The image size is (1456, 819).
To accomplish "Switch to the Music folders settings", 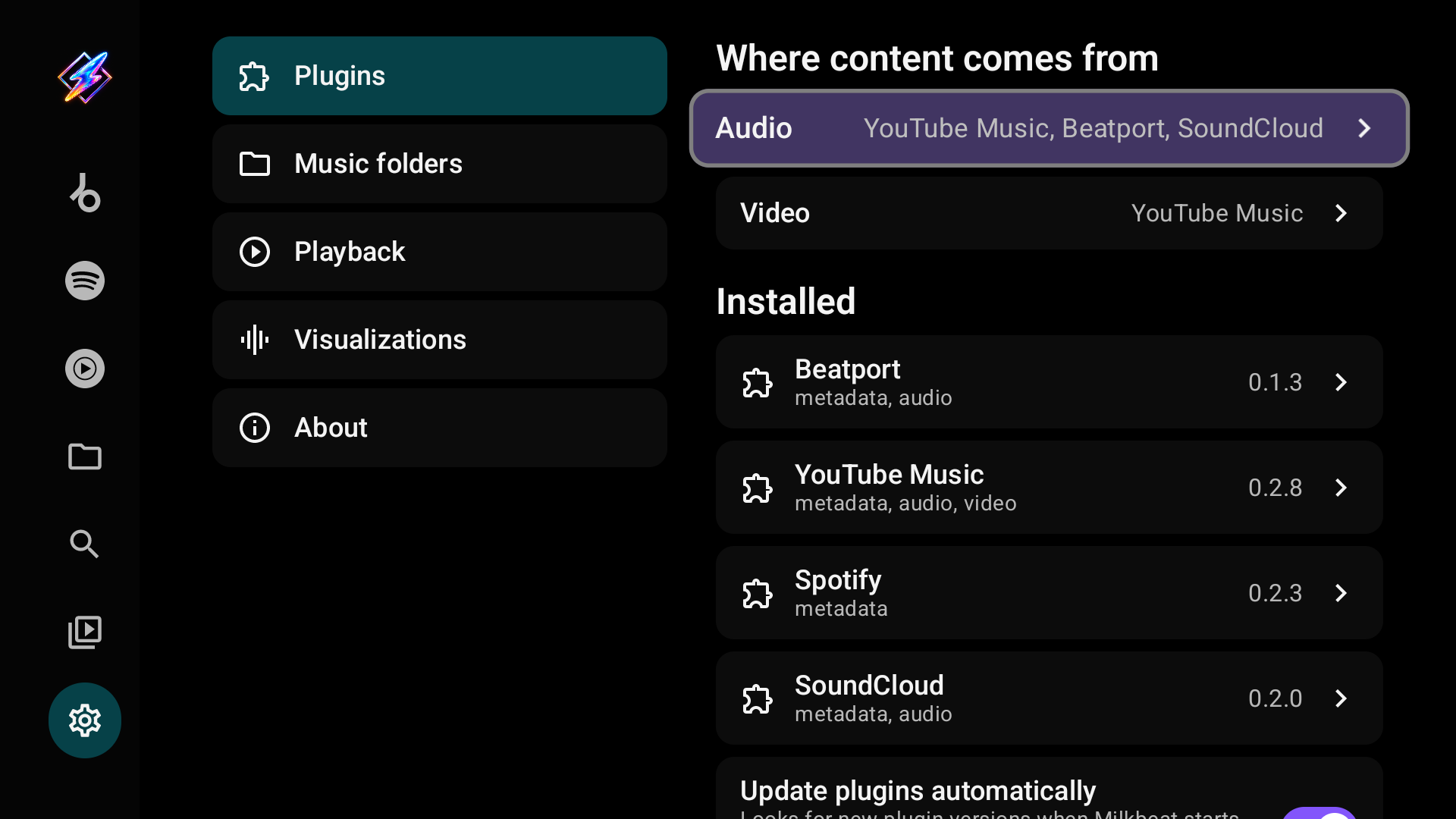I will (440, 164).
